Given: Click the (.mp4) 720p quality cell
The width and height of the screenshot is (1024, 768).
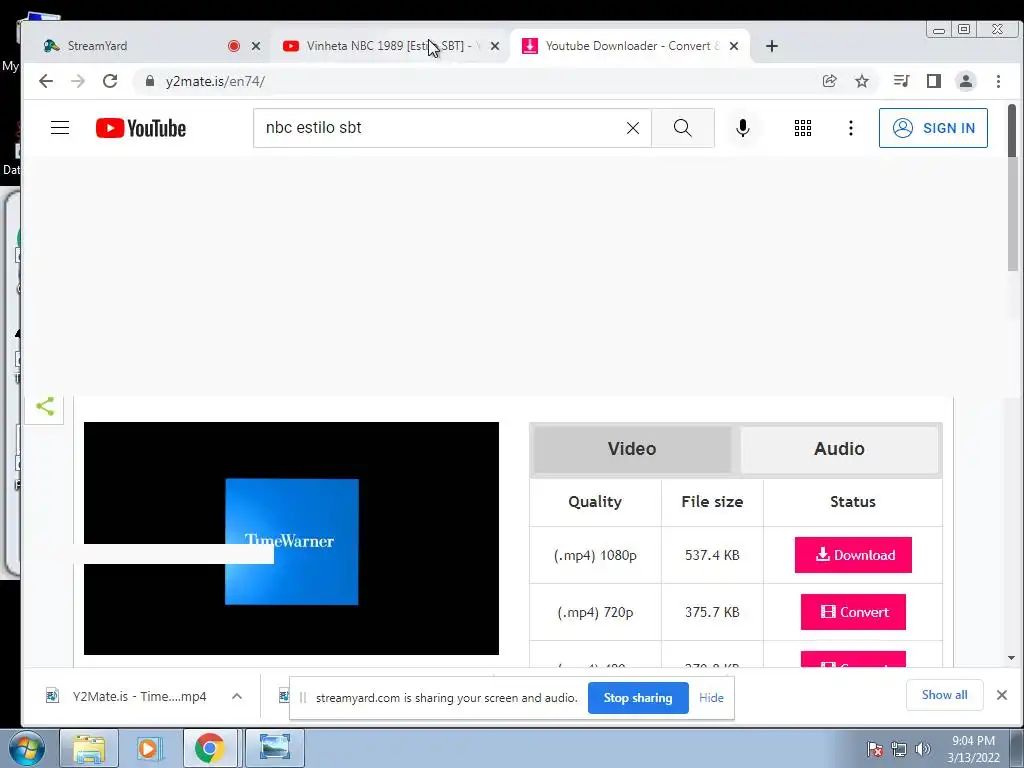Looking at the screenshot, I should pos(595,612).
